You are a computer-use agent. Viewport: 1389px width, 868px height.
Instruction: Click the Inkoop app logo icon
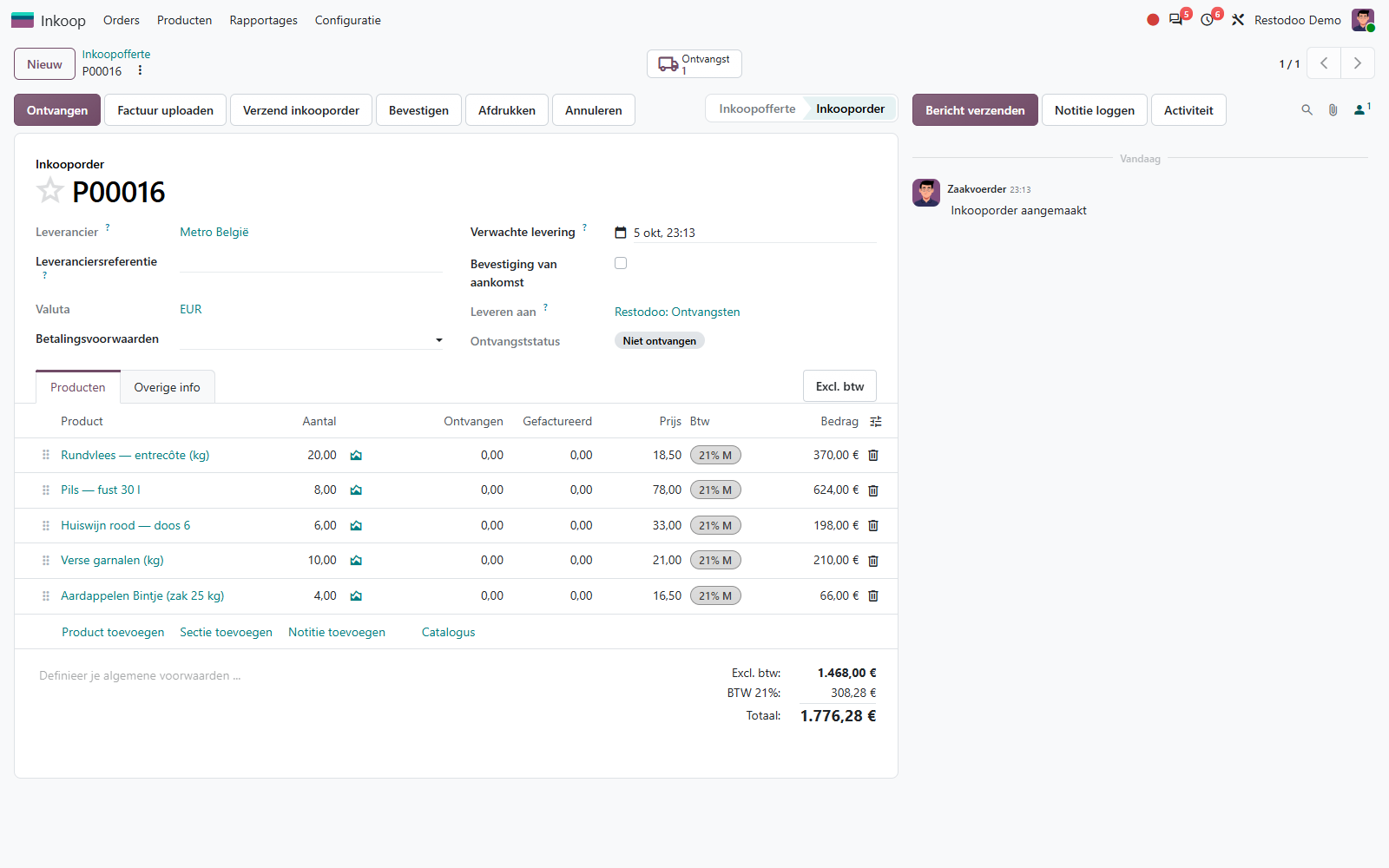click(x=23, y=20)
